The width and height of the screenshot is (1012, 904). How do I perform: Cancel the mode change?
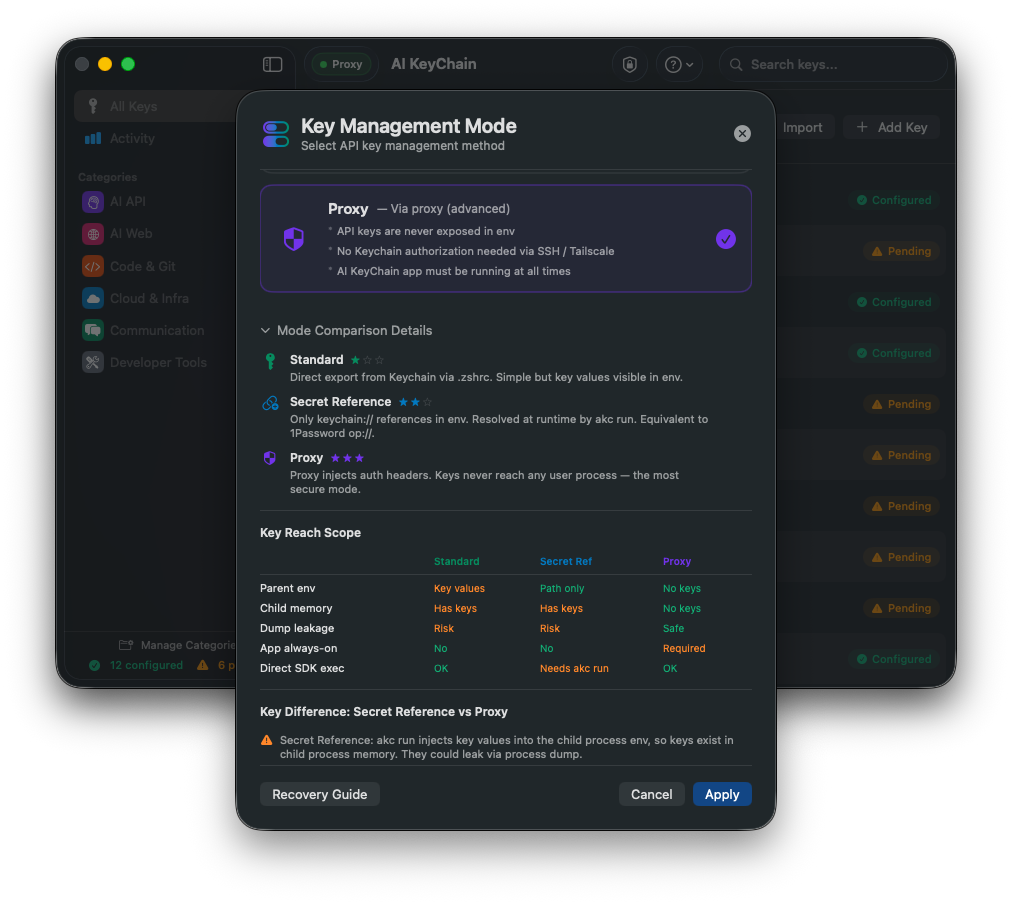click(651, 794)
